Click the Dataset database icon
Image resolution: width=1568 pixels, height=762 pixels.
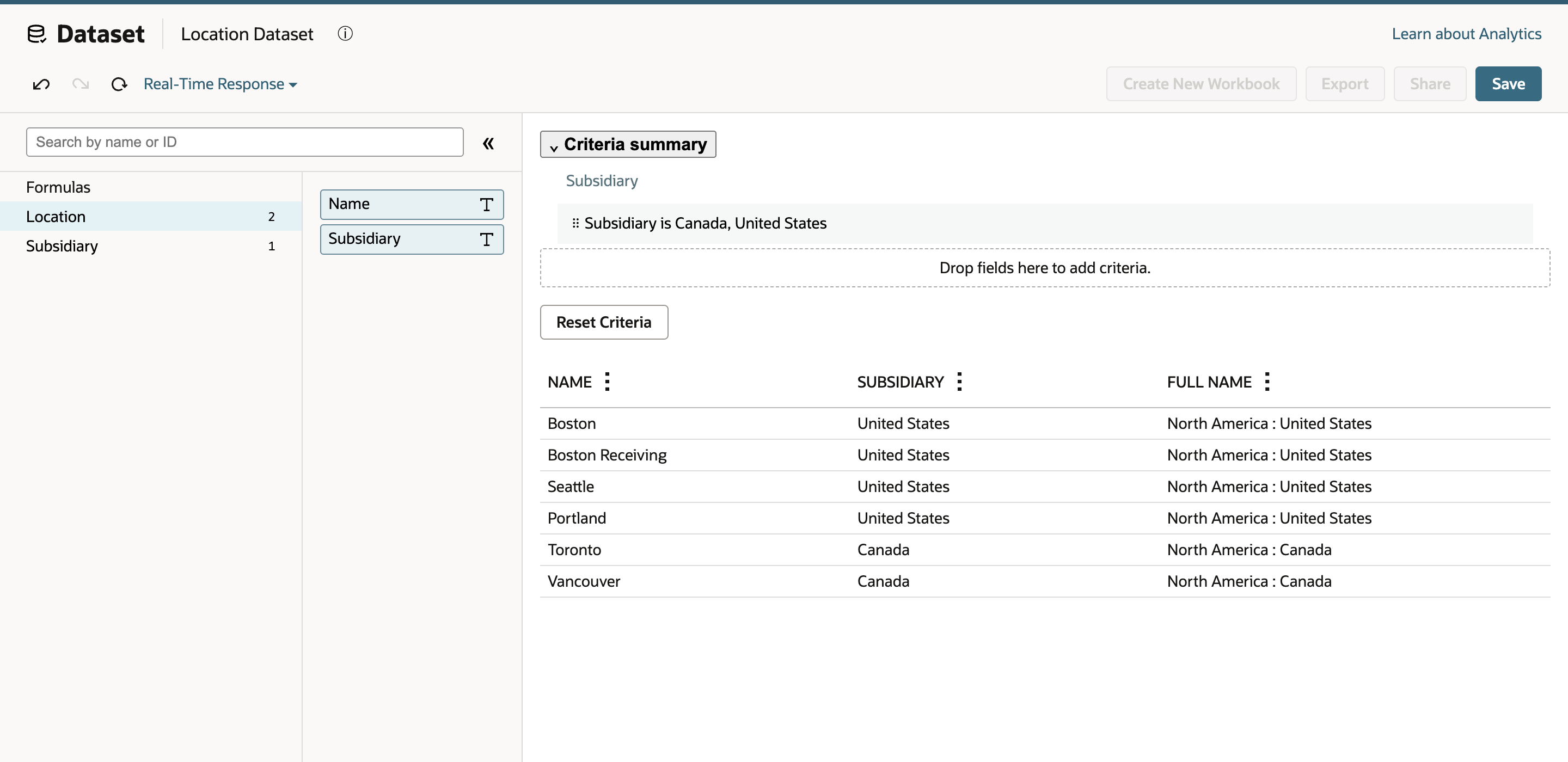[x=36, y=34]
